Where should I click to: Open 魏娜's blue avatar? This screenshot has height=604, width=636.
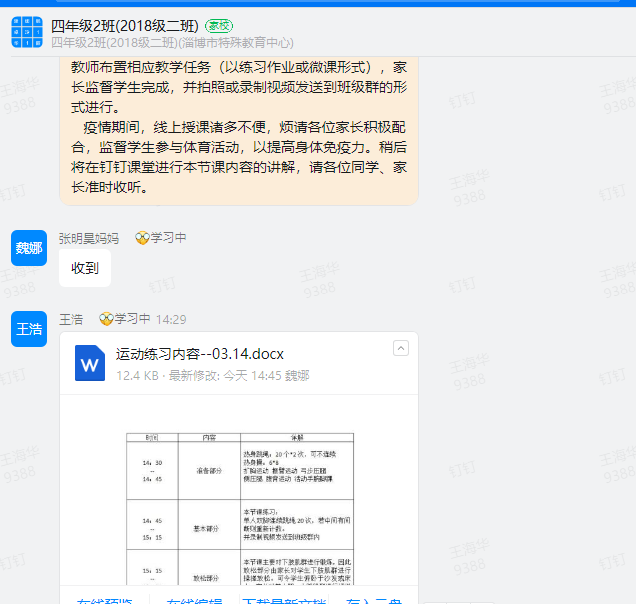tap(29, 248)
